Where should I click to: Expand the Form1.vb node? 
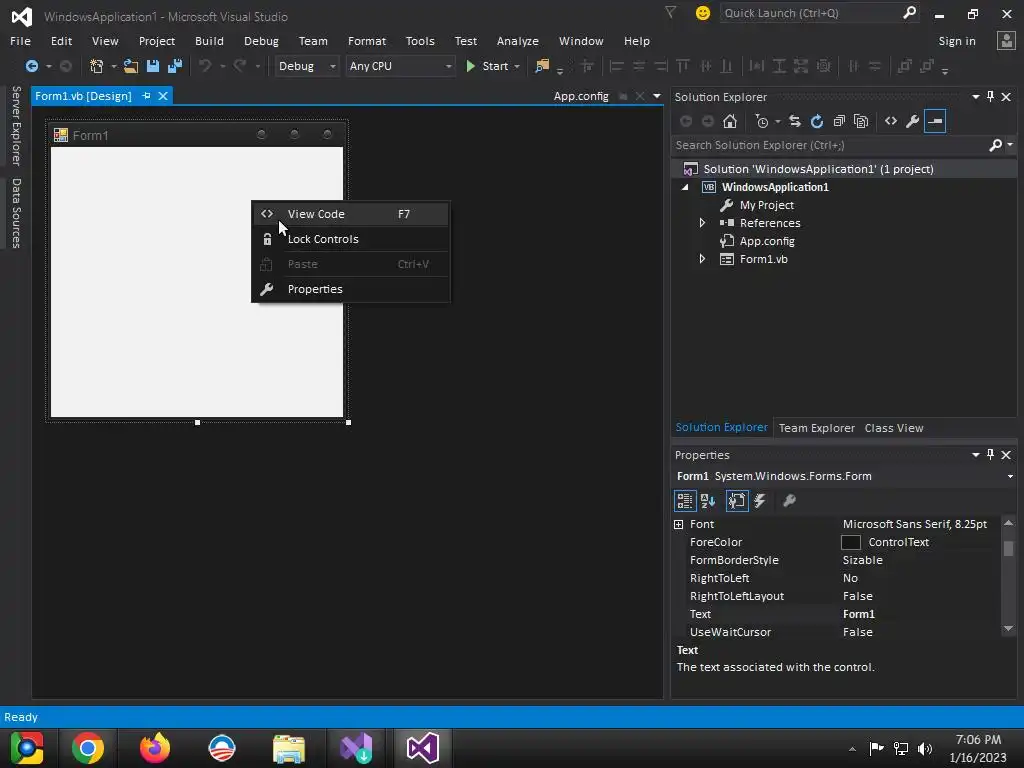702,259
